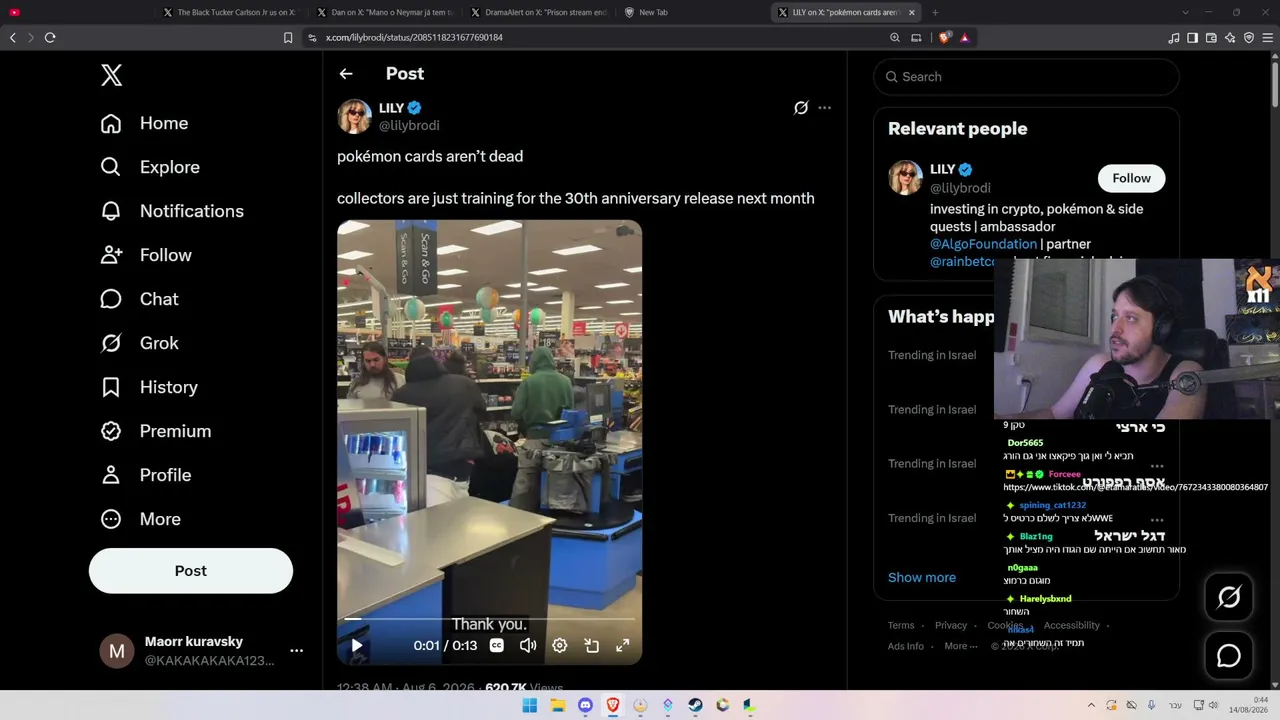Open Brave Rewards triangle icon
This screenshot has width=1280, height=720.
(x=965, y=38)
